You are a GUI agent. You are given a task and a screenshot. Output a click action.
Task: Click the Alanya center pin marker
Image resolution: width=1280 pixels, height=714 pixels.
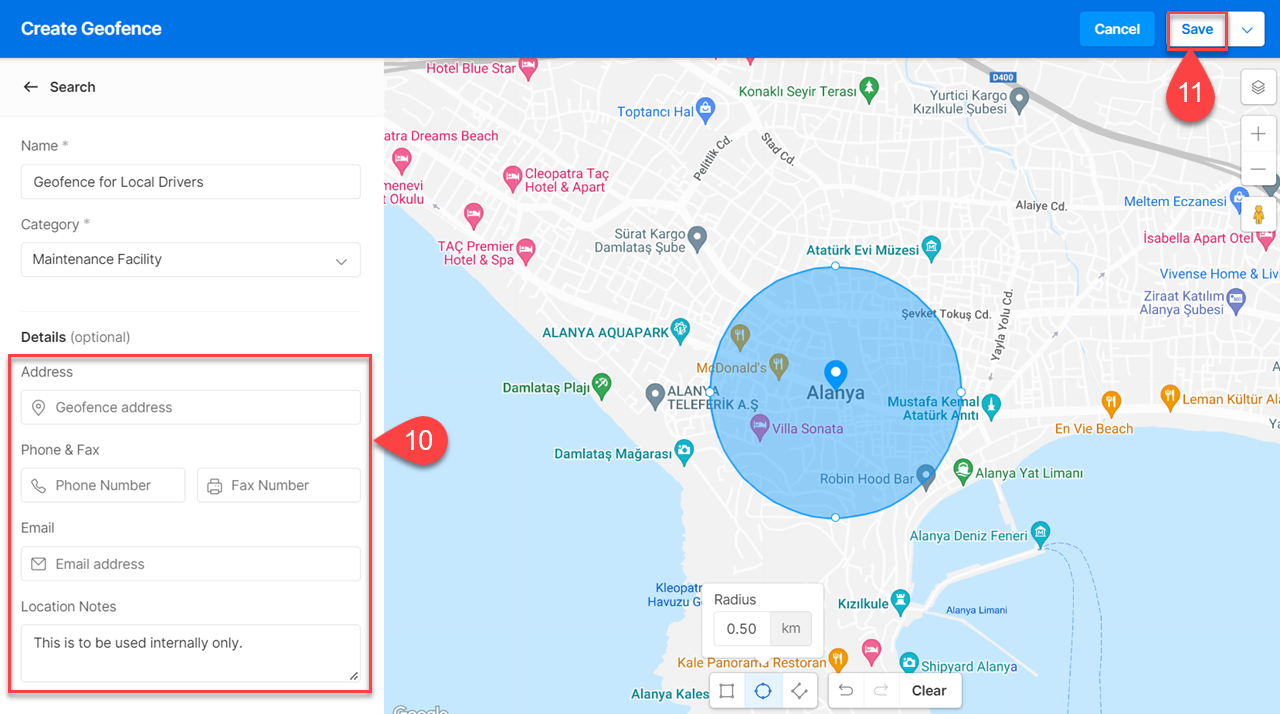pos(835,375)
